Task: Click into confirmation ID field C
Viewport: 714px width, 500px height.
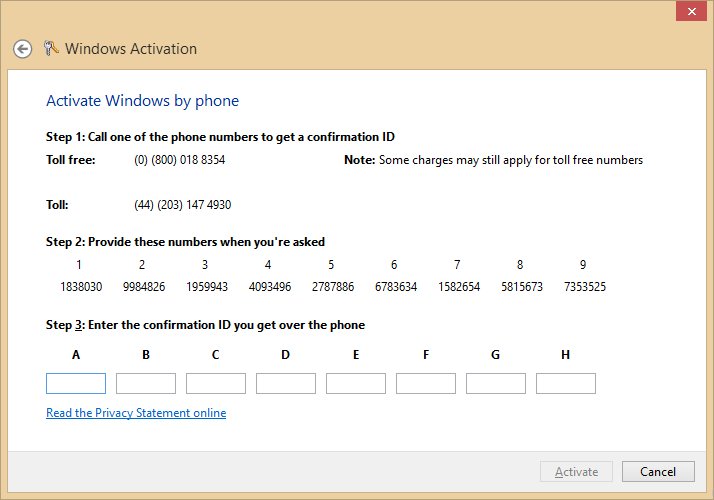Action: tap(216, 383)
